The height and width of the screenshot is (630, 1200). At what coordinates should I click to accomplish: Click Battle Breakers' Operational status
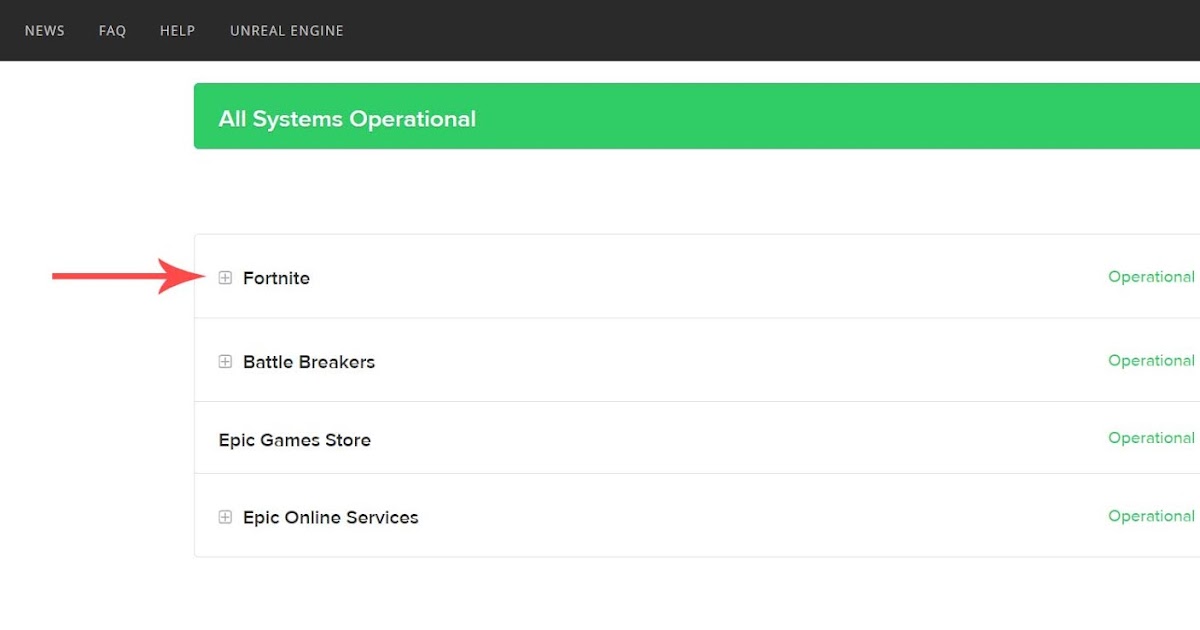pos(1151,361)
